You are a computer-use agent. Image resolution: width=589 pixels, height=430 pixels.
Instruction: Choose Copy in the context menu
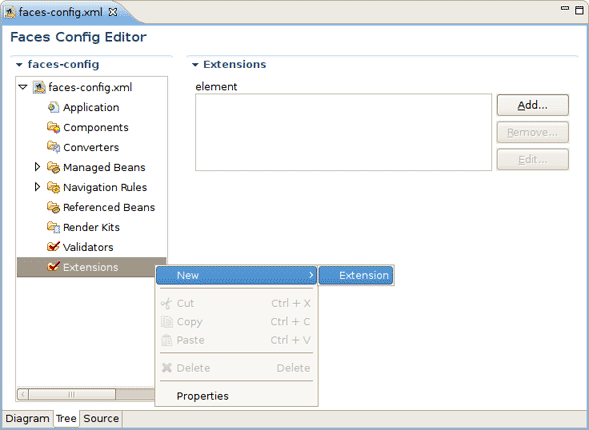pos(237,321)
